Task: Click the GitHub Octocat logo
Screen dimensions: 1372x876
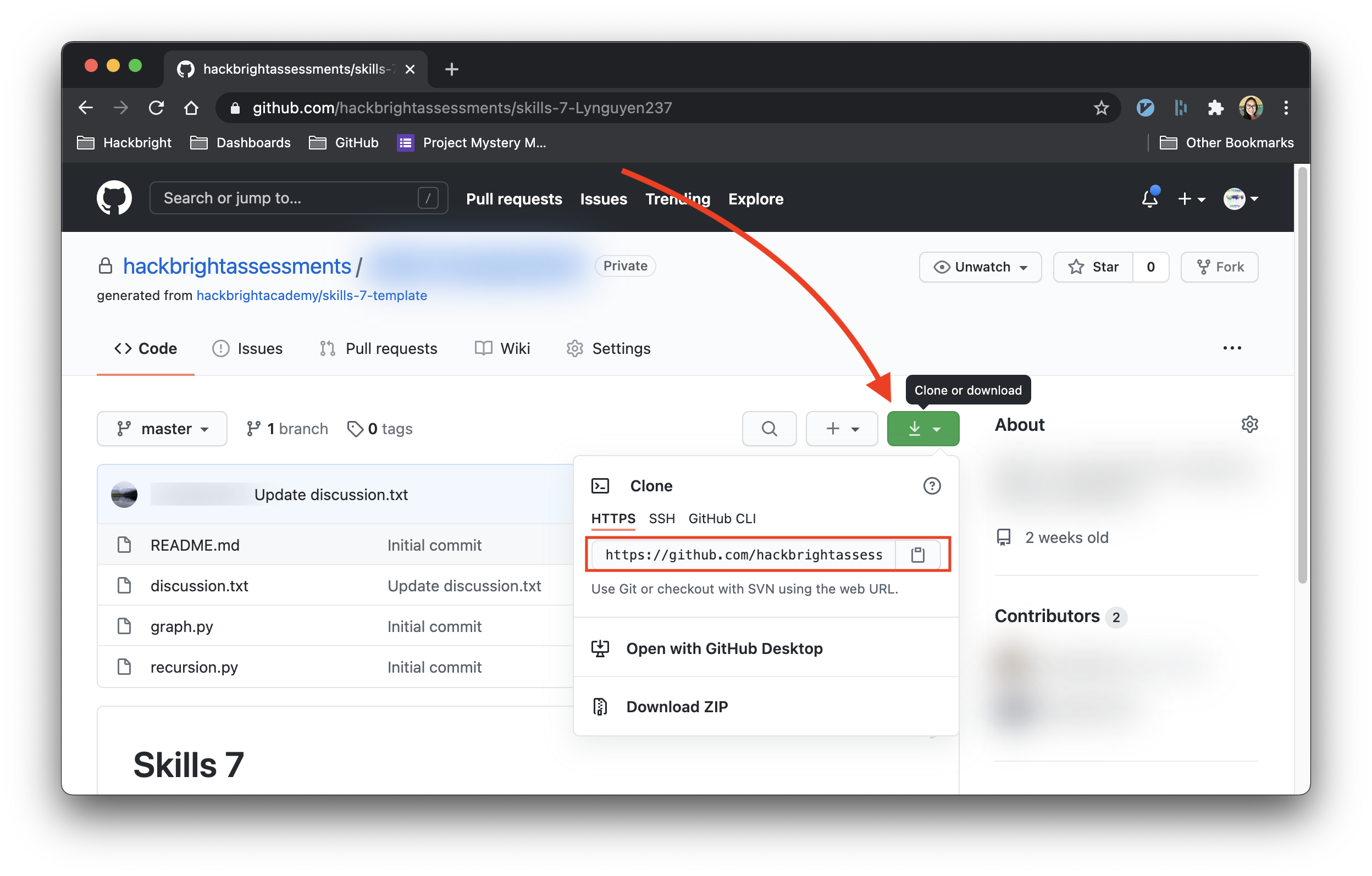Action: tap(114, 198)
